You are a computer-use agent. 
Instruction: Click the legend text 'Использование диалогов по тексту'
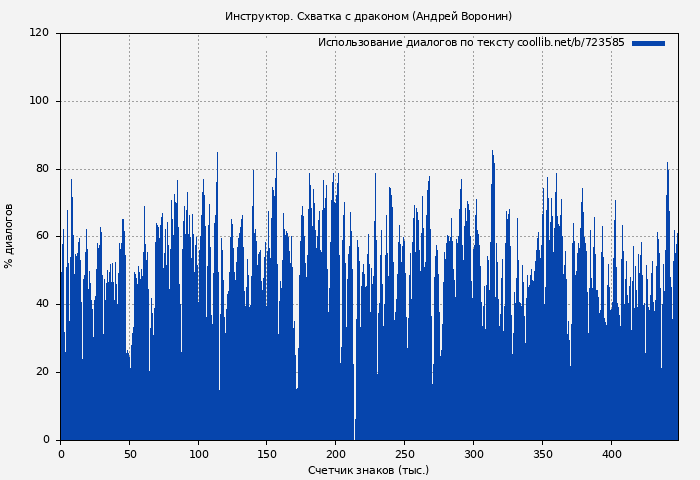(x=416, y=43)
